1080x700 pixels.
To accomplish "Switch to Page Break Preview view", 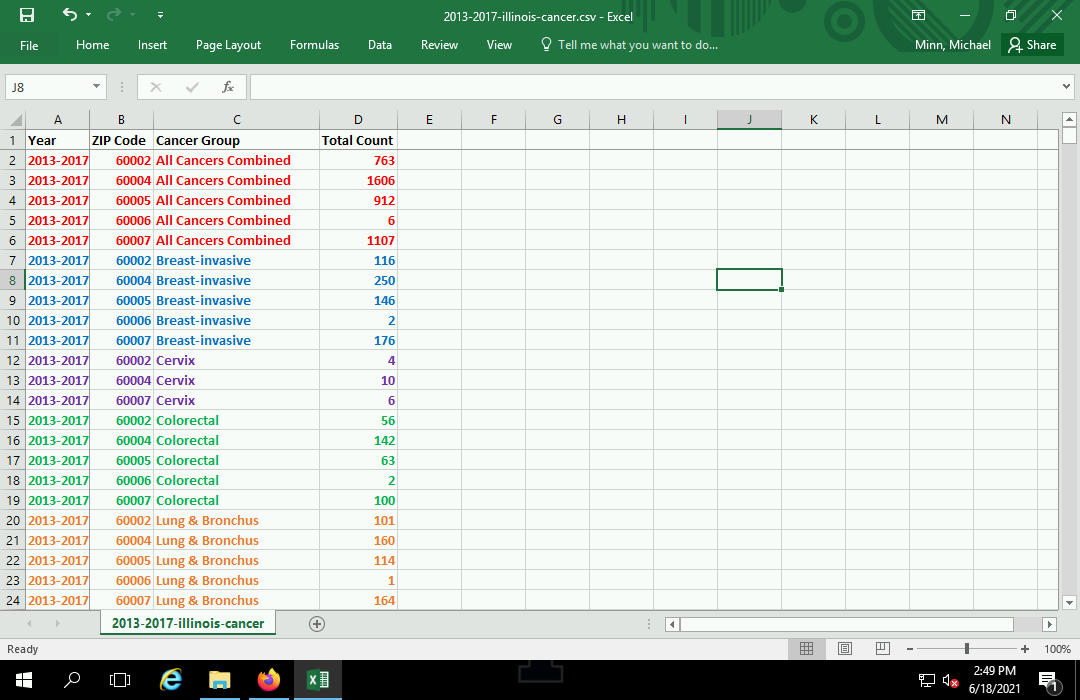I will 882,649.
